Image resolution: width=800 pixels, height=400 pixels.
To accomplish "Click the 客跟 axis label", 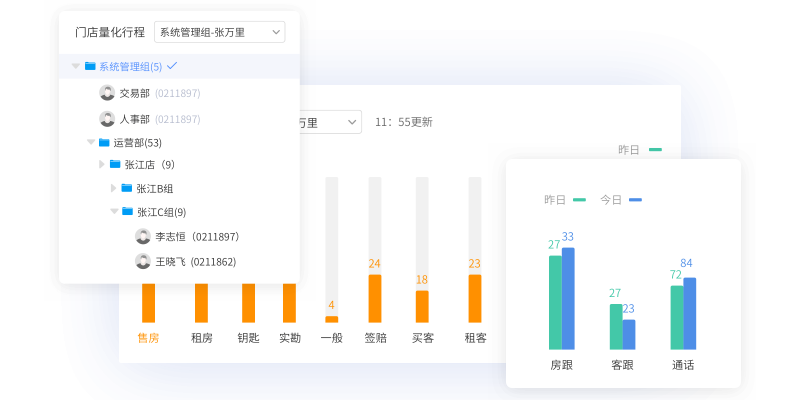I will (x=622, y=365).
